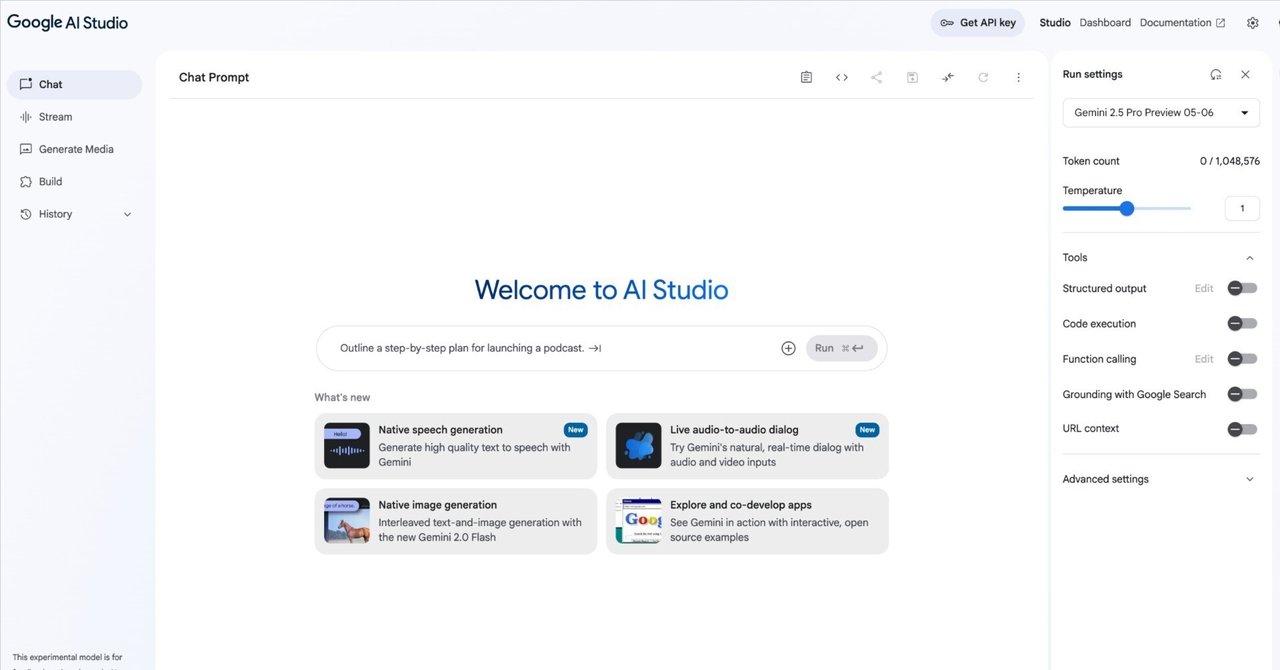Expand Advanced settings chevron
The width and height of the screenshot is (1280, 670).
(x=1249, y=479)
